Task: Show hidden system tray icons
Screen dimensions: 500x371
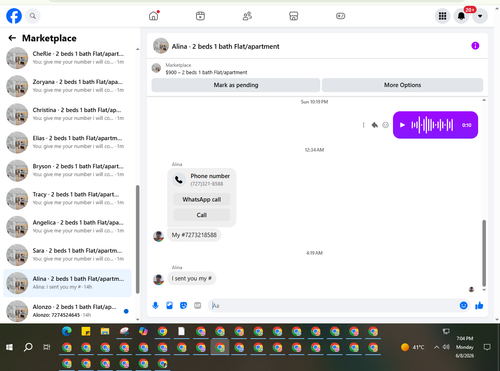Action: (x=436, y=347)
